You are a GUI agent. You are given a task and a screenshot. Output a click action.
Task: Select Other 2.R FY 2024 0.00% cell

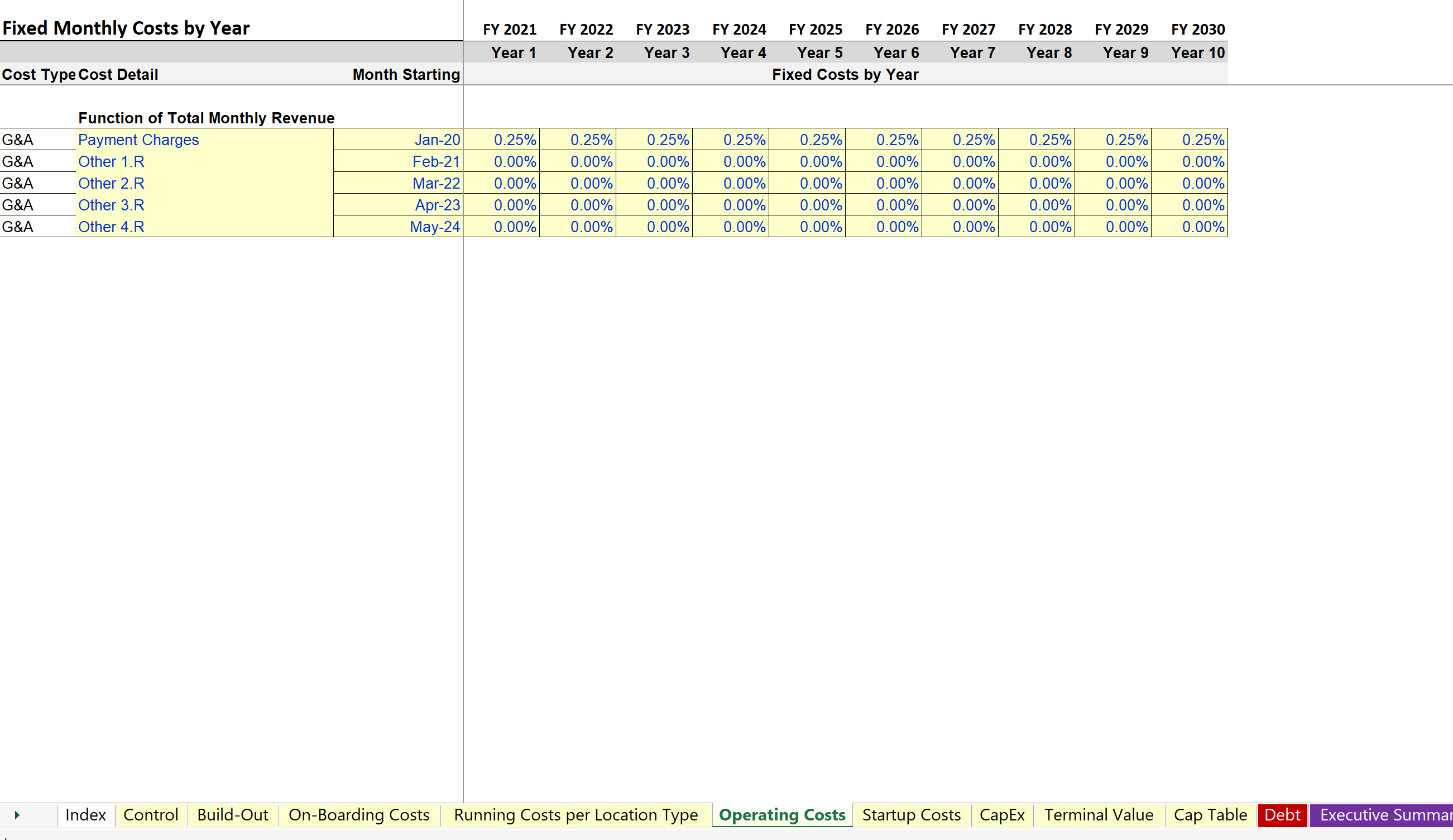click(731, 183)
